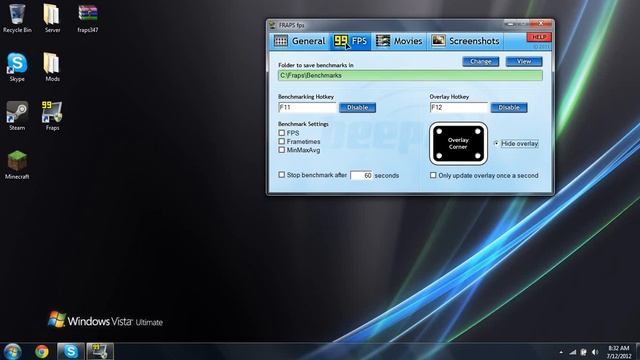
Task: Check the MinMaxAvg option
Action: tap(282, 150)
